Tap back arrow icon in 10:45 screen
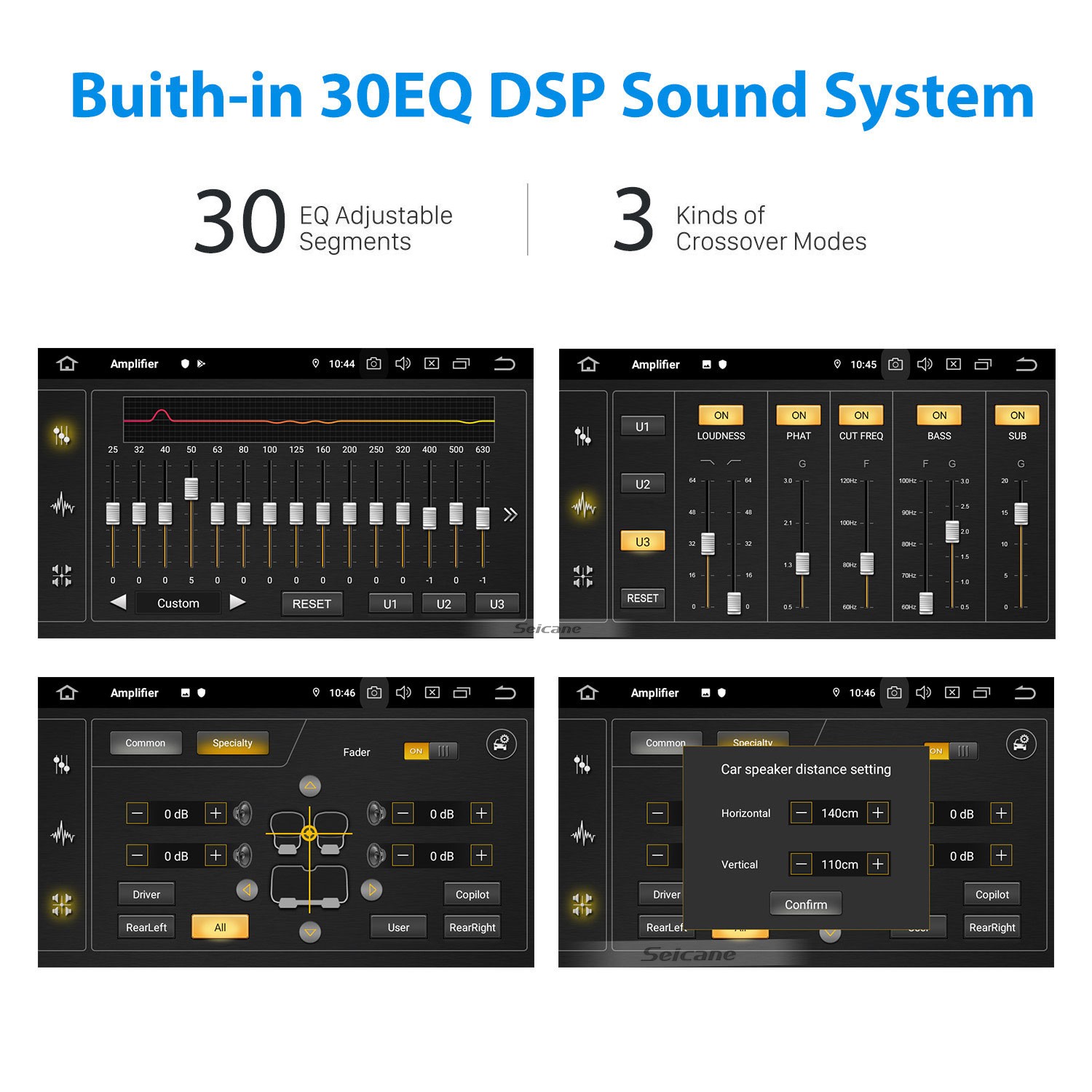Image resolution: width=1092 pixels, height=1092 pixels. point(1026,364)
